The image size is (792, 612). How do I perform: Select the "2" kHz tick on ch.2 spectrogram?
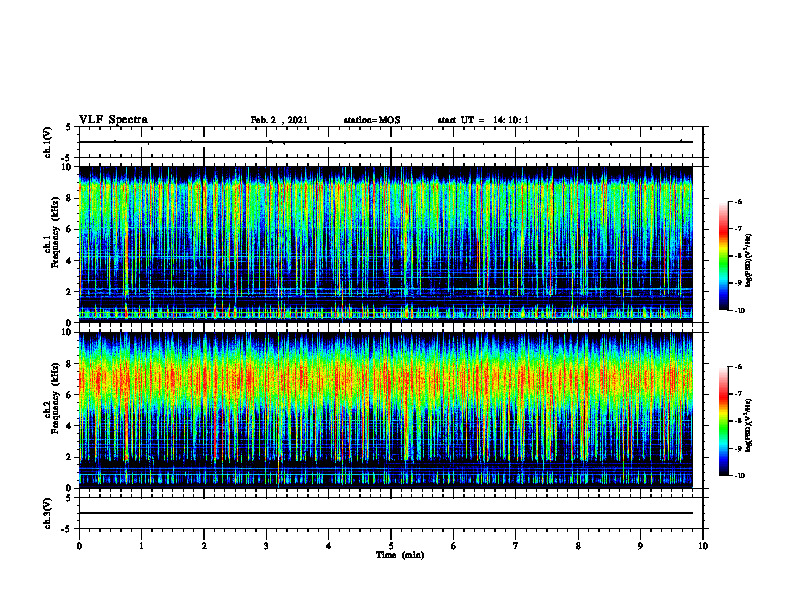[70, 457]
